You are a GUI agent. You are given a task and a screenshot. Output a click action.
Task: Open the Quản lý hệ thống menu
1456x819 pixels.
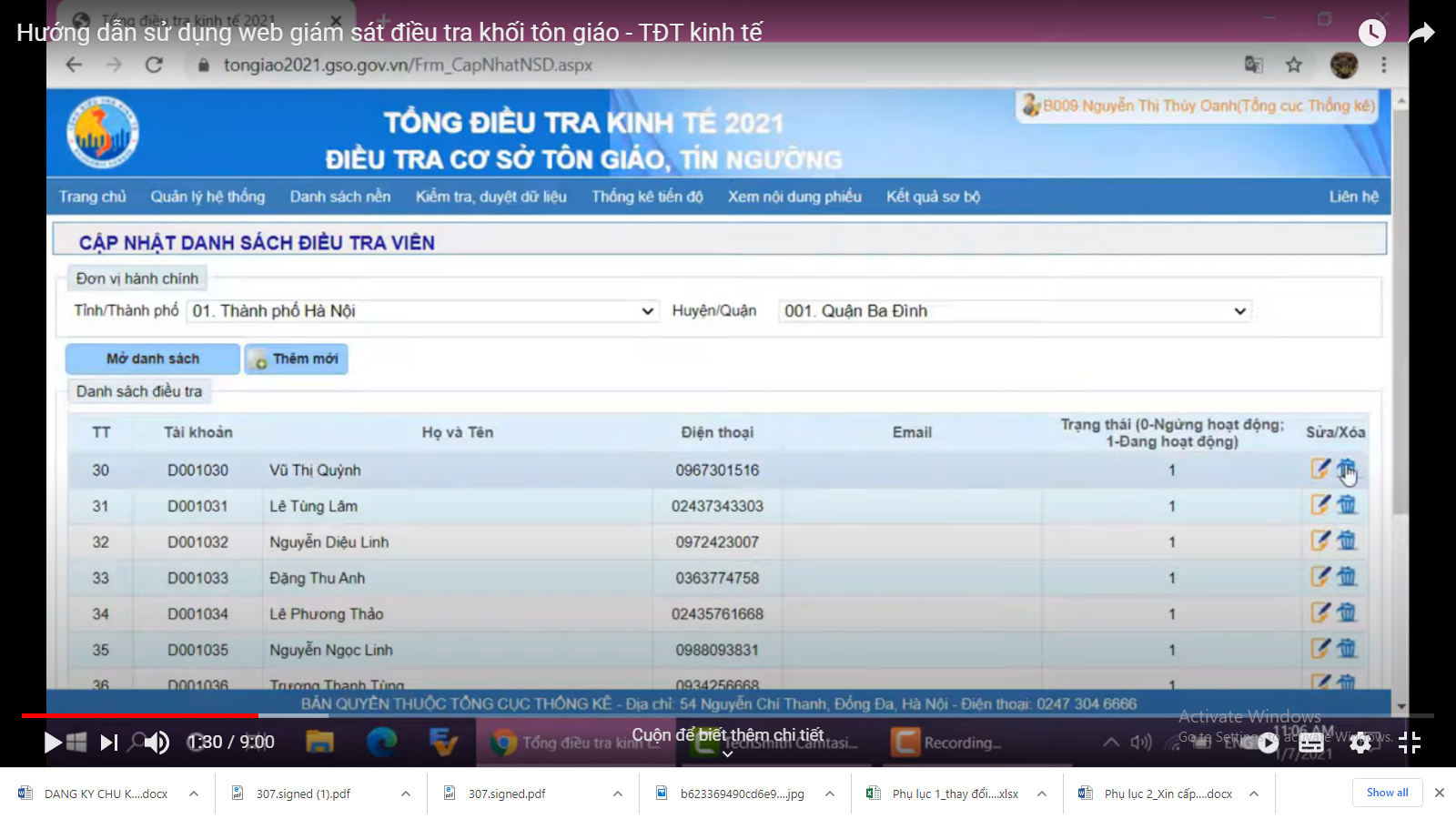pyautogui.click(x=209, y=196)
